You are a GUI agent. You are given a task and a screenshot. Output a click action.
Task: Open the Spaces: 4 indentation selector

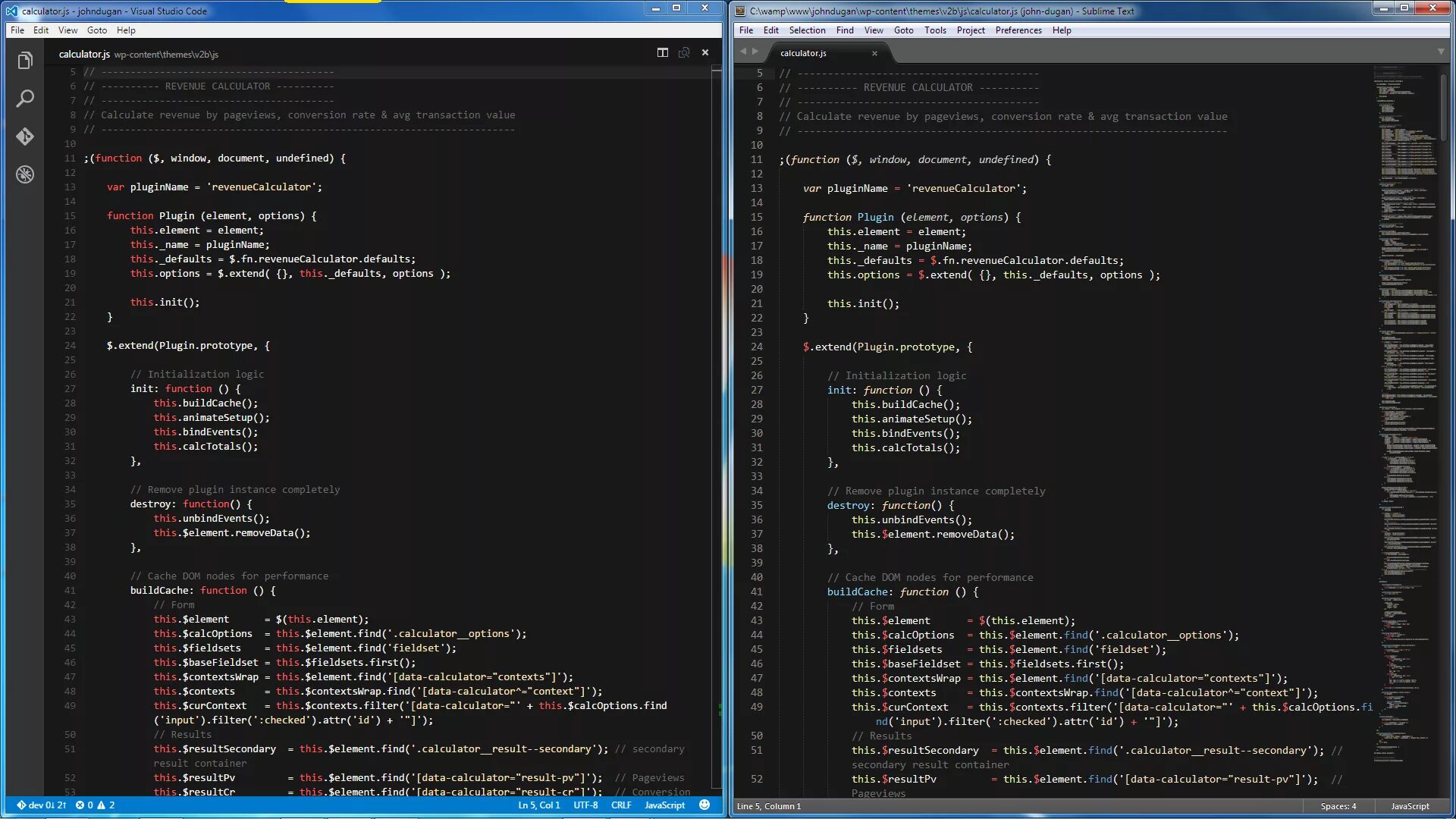pos(1338,806)
